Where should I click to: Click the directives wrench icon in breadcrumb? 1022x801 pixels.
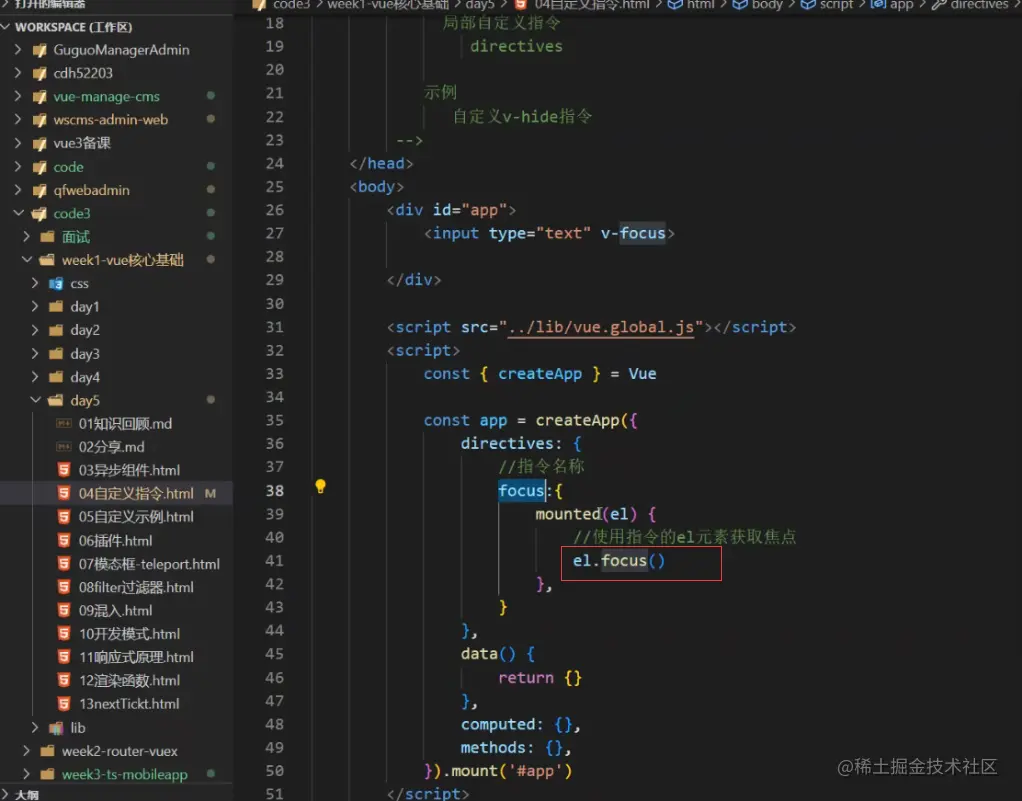point(939,5)
